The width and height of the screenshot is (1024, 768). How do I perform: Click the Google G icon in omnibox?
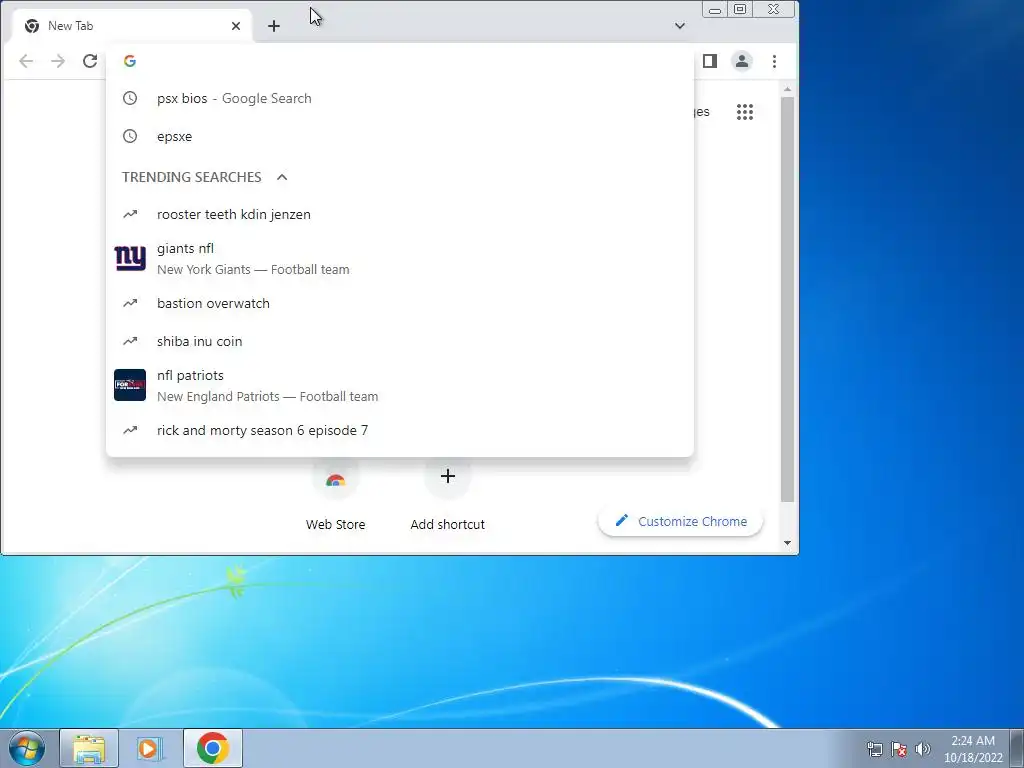click(130, 61)
